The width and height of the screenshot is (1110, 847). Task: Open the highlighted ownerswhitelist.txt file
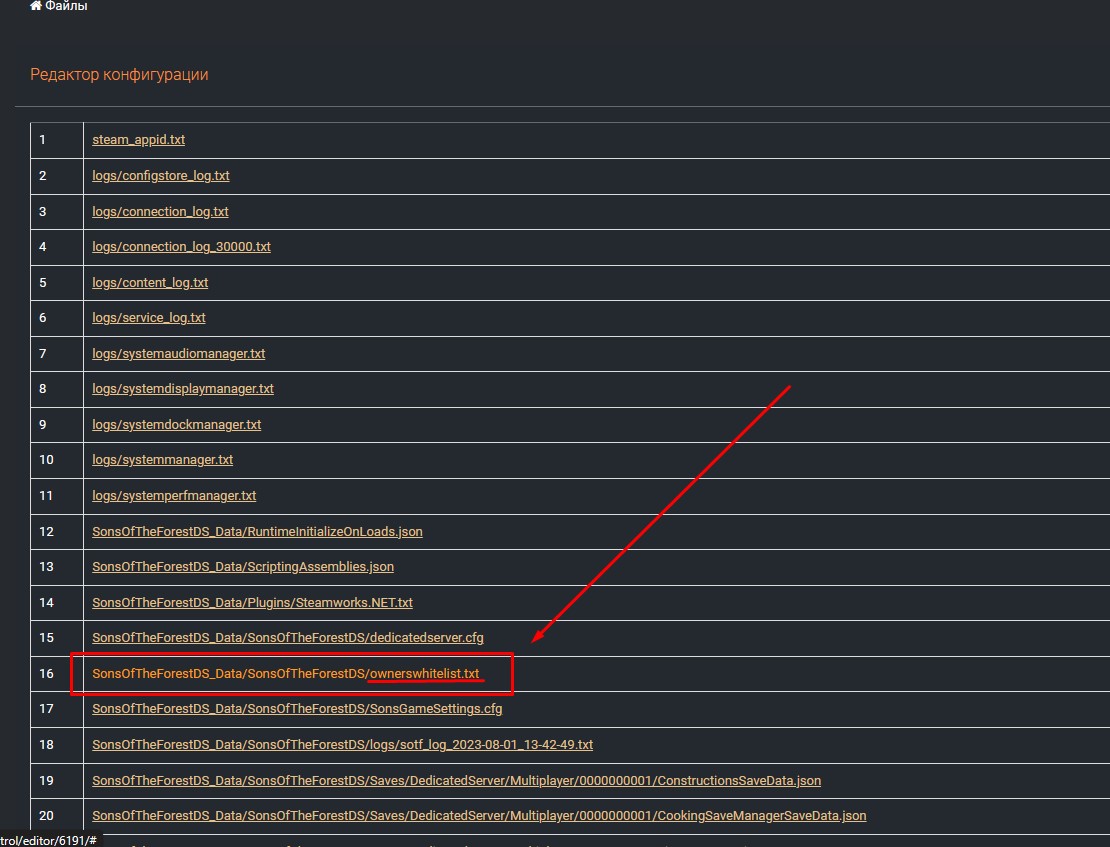coord(286,674)
